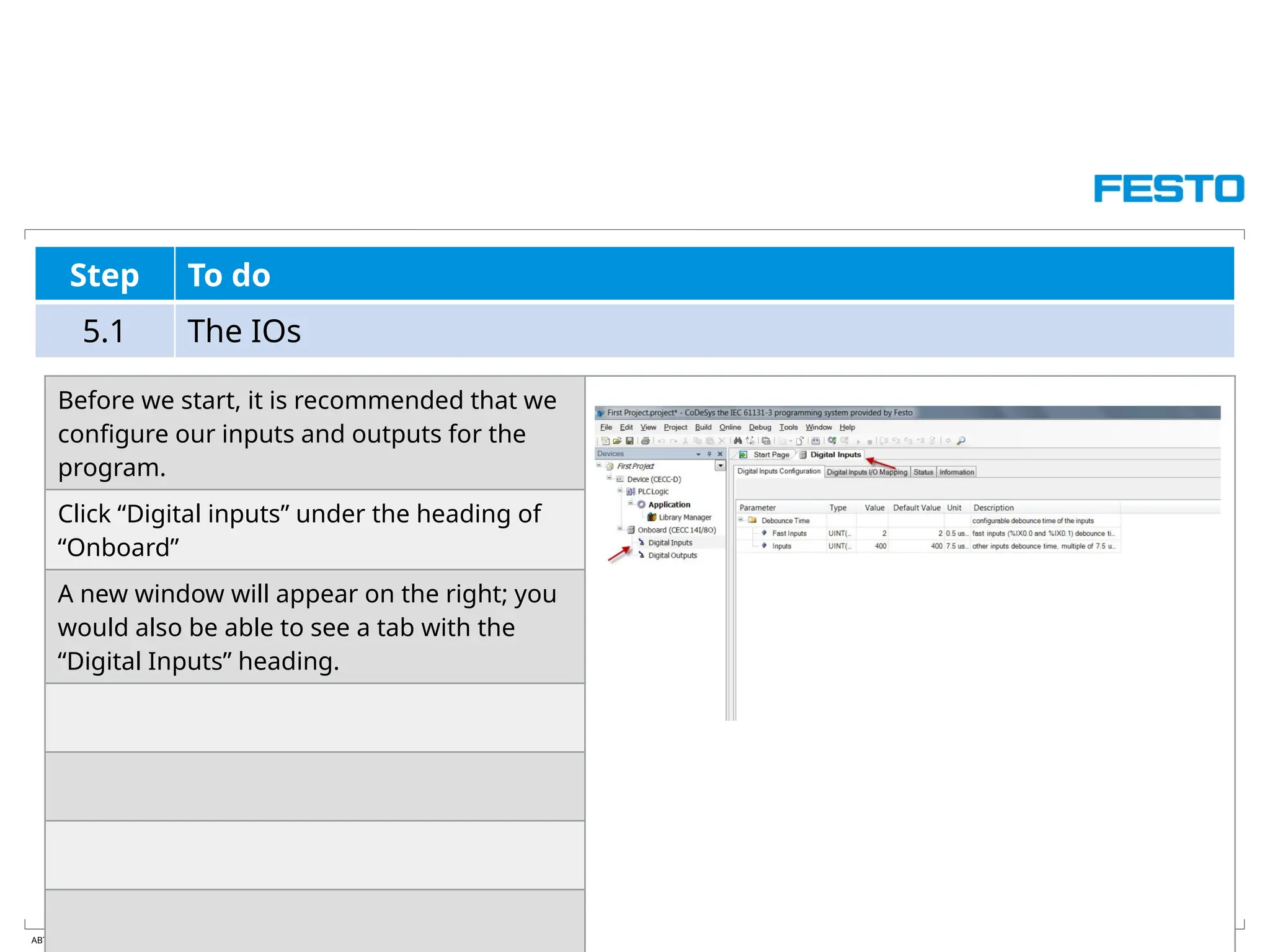Click the Onboard module icon in tree
1270x952 pixels.
point(631,530)
